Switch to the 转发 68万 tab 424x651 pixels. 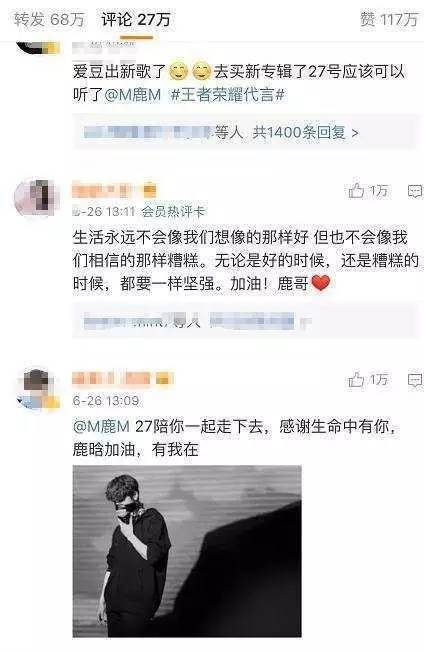pyautogui.click(x=49, y=20)
